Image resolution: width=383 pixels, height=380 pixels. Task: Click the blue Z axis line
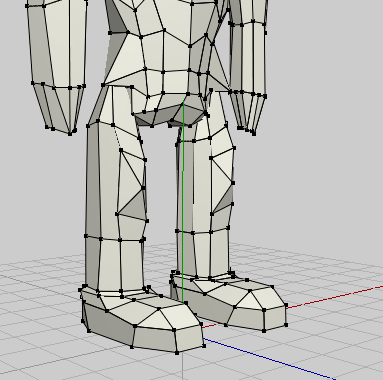click(267, 358)
